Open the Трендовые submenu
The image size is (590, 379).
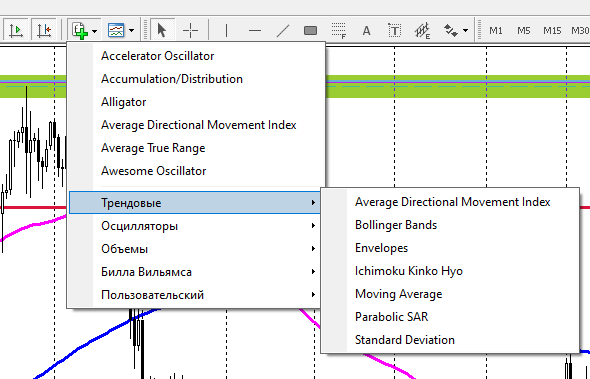(x=195, y=202)
